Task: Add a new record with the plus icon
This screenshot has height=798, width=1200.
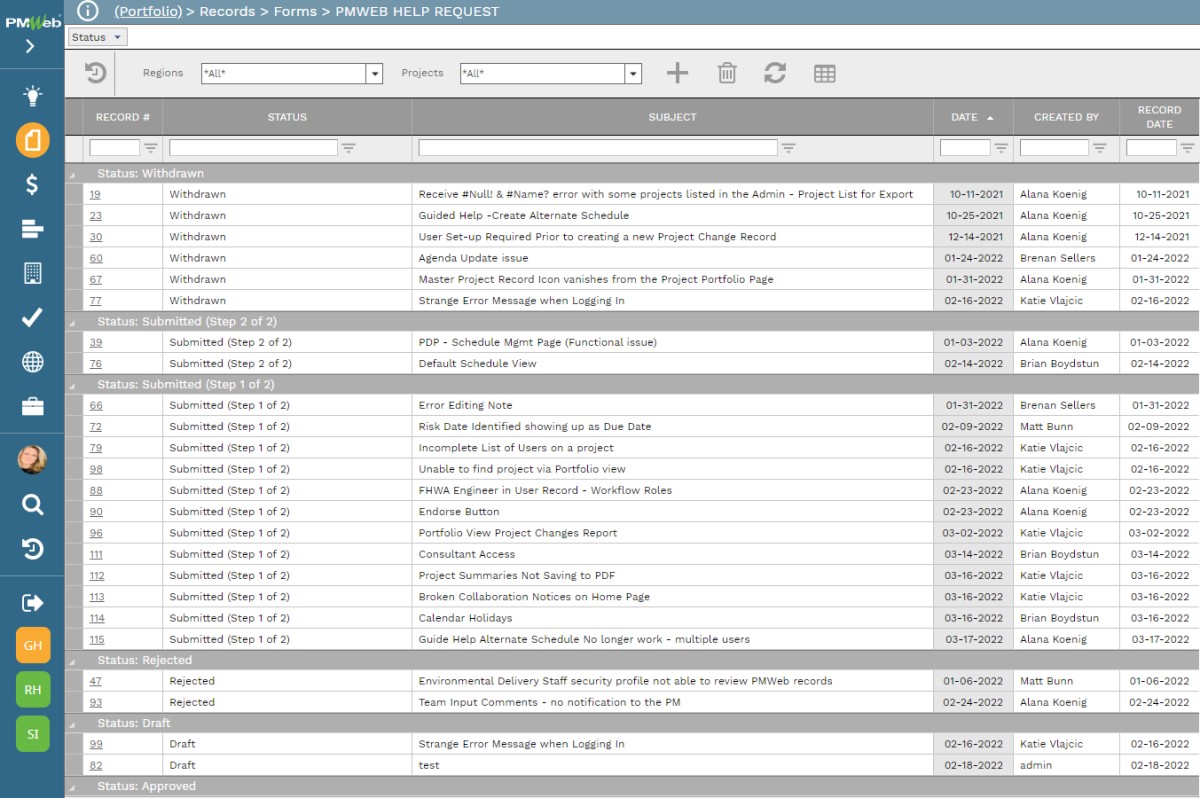Action: point(677,73)
